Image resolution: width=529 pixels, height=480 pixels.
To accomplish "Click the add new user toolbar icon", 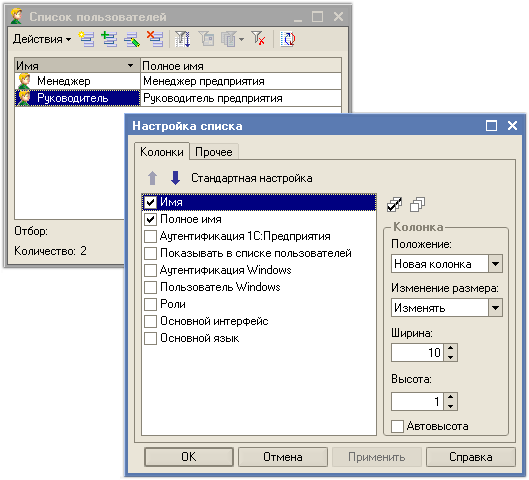I will tap(87, 39).
